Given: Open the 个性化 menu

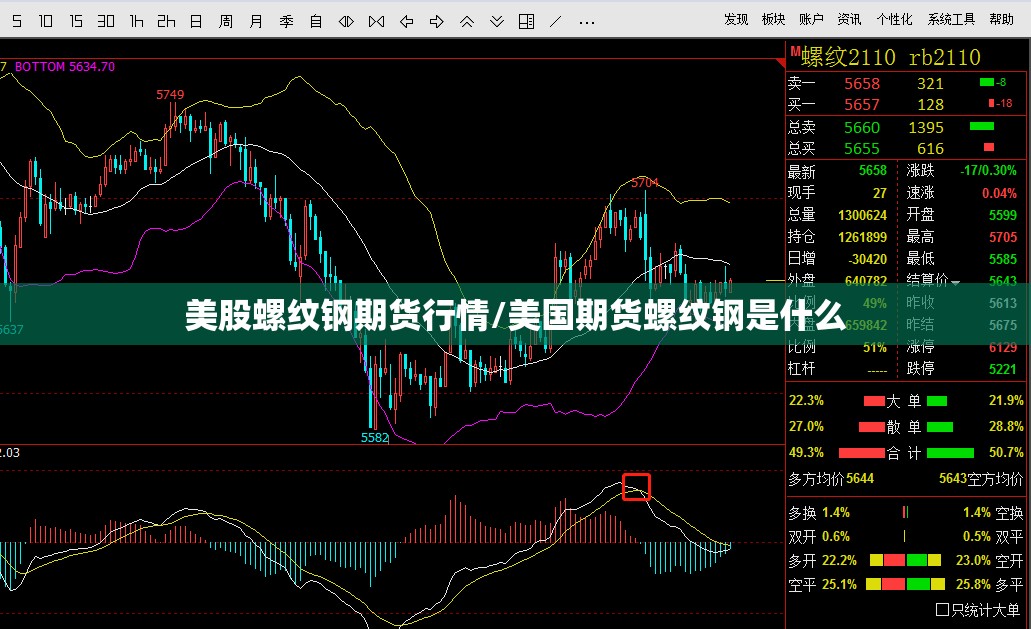Looking at the screenshot, I should pos(894,19).
